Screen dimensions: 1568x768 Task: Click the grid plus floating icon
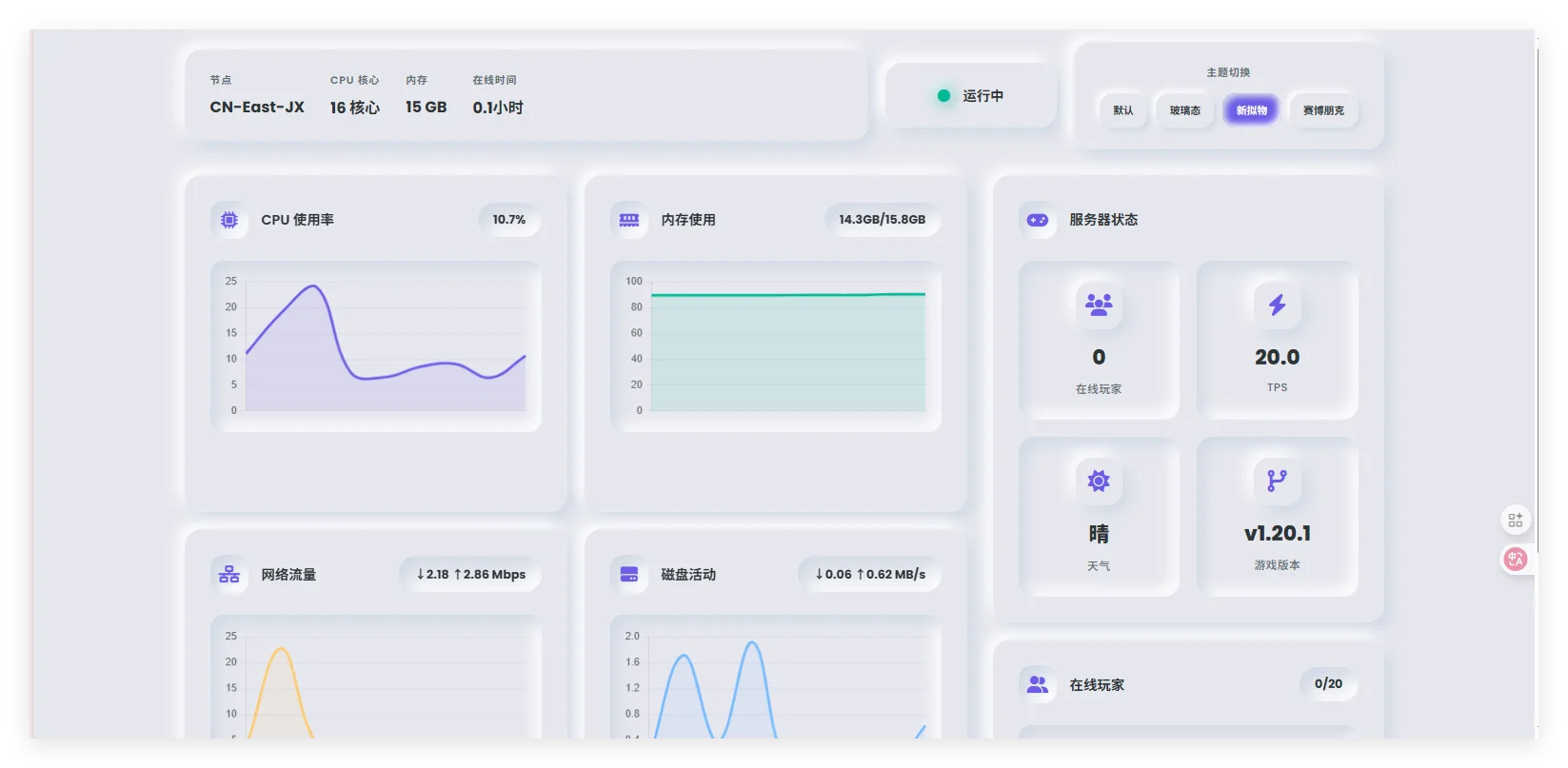pyautogui.click(x=1516, y=521)
